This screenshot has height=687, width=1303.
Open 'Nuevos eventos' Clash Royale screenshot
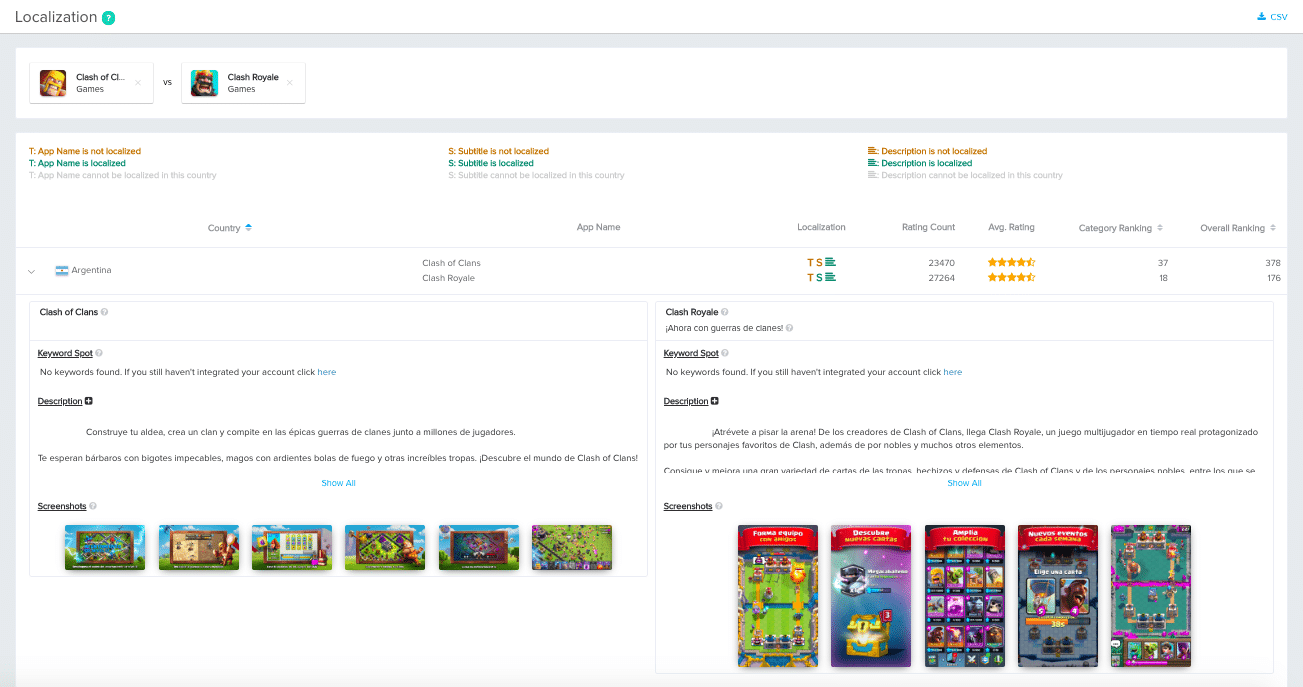point(1058,596)
